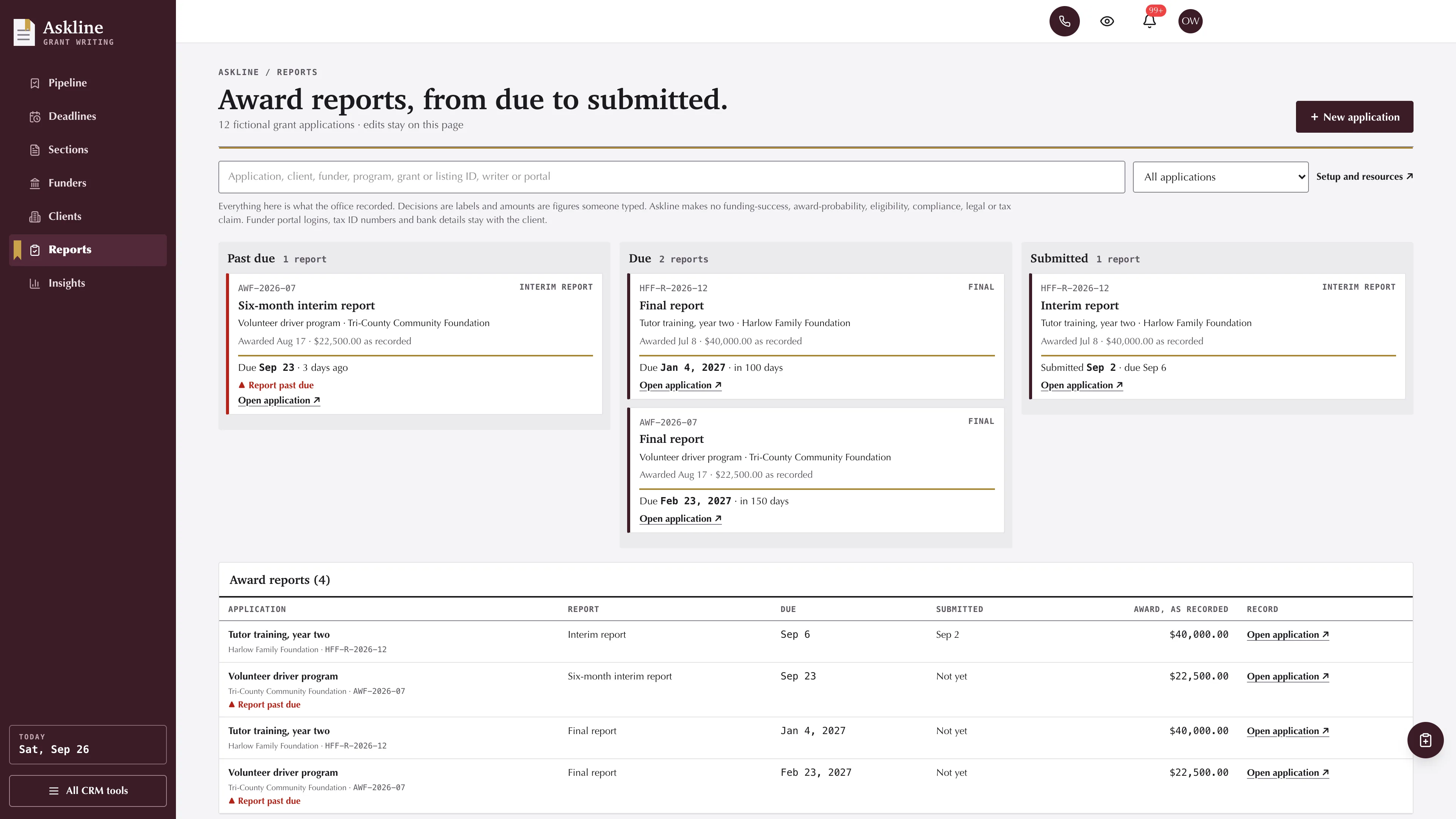Viewport: 1456px width, 819px height.
Task: Click the Askline document logo icon
Action: coord(24,32)
